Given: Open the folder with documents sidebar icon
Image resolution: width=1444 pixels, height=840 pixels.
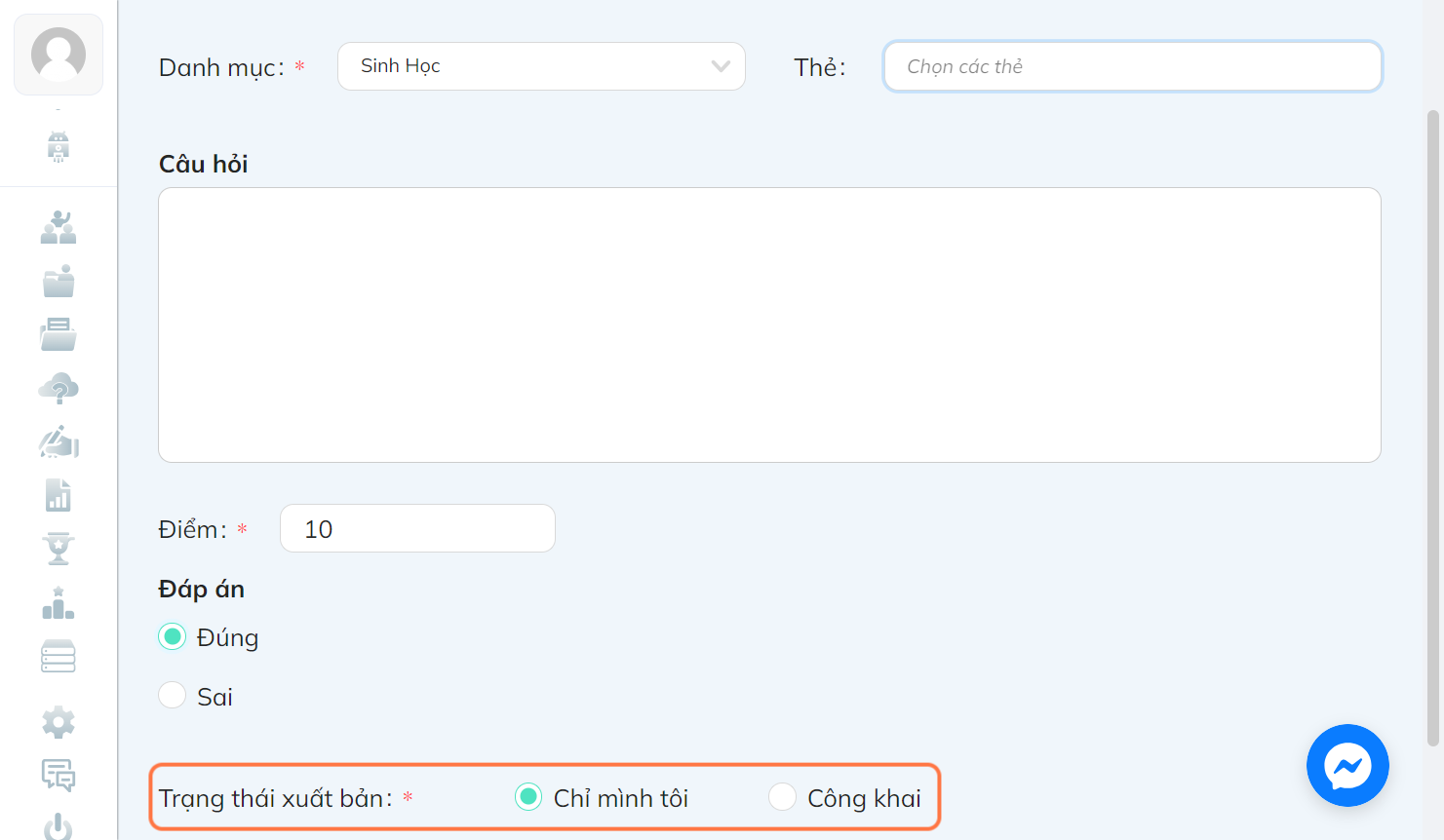Looking at the screenshot, I should coord(59,334).
